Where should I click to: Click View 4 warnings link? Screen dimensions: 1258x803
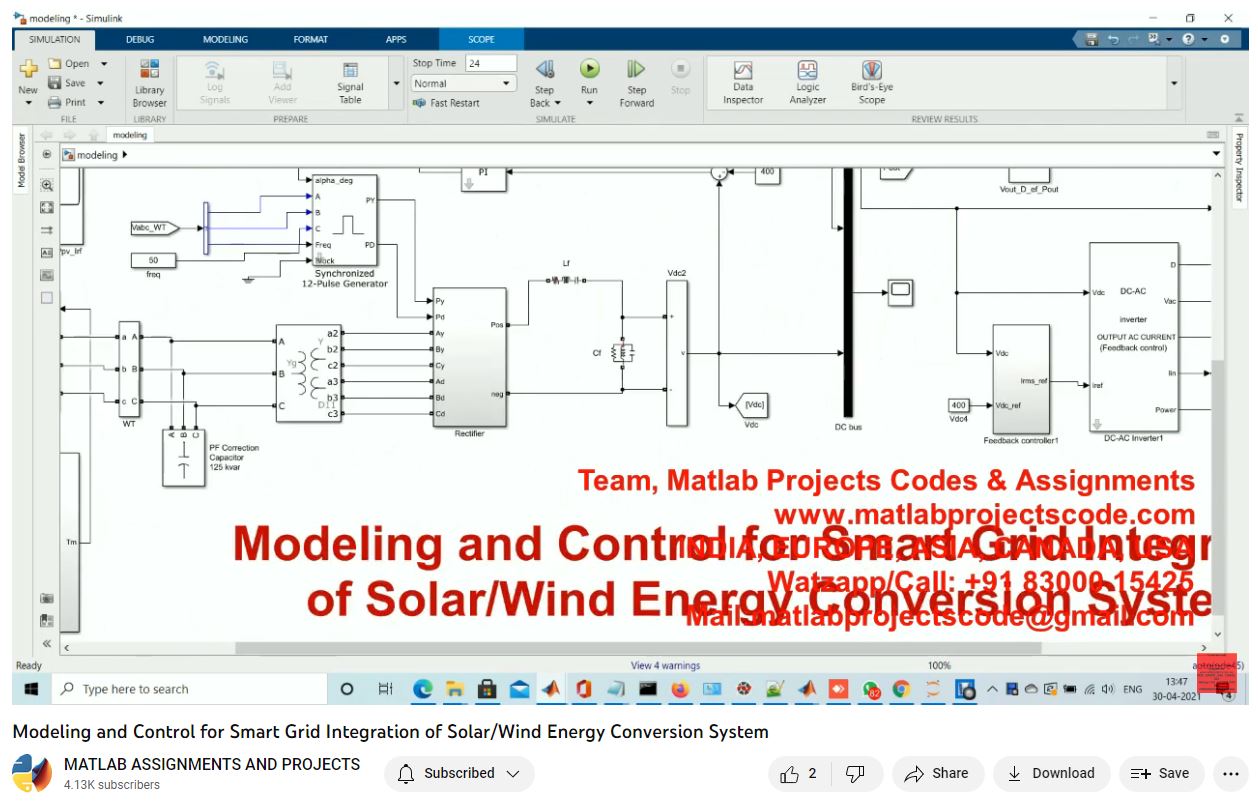pyautogui.click(x=665, y=665)
